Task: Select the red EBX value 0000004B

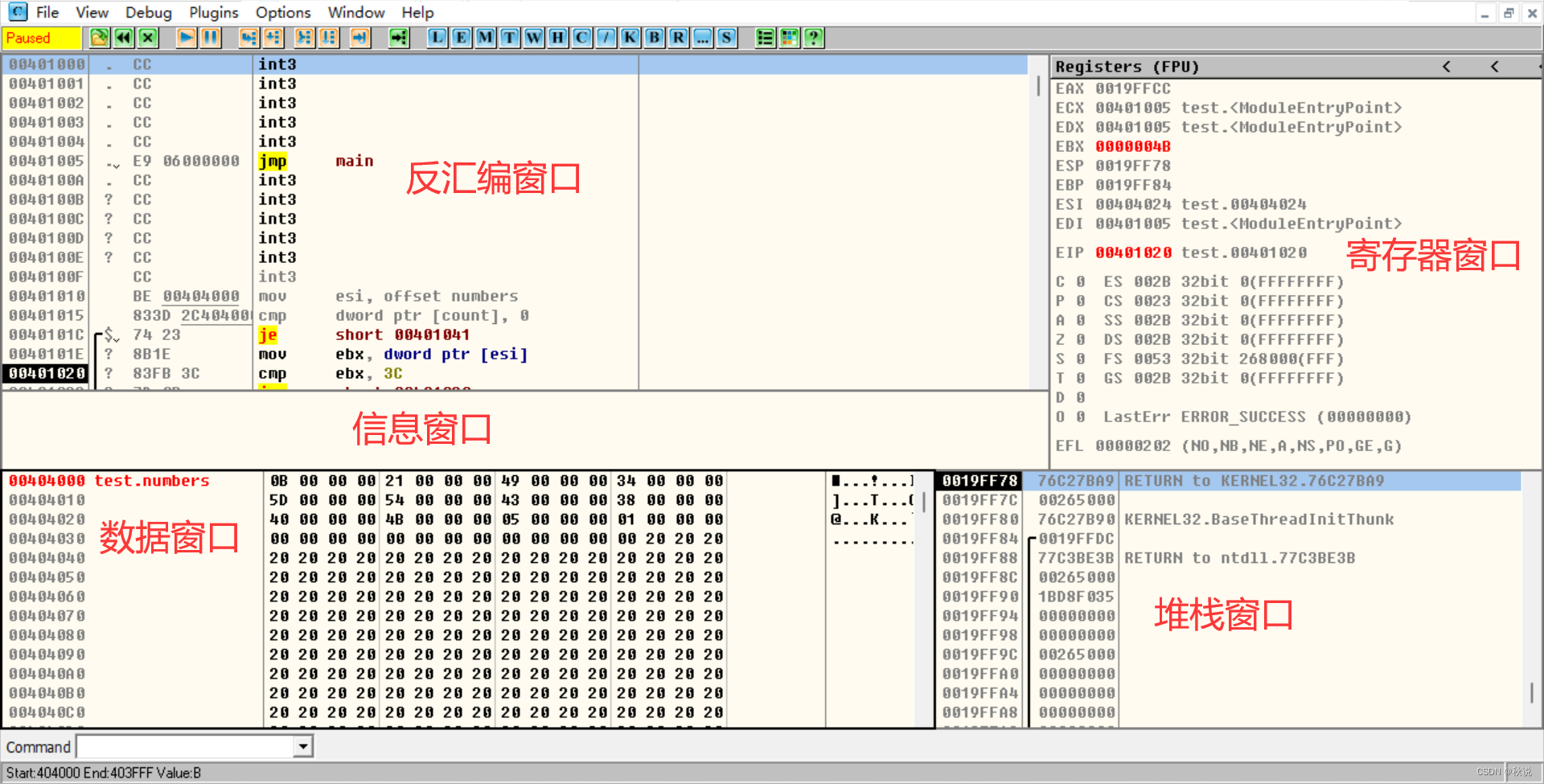Action: point(1133,146)
